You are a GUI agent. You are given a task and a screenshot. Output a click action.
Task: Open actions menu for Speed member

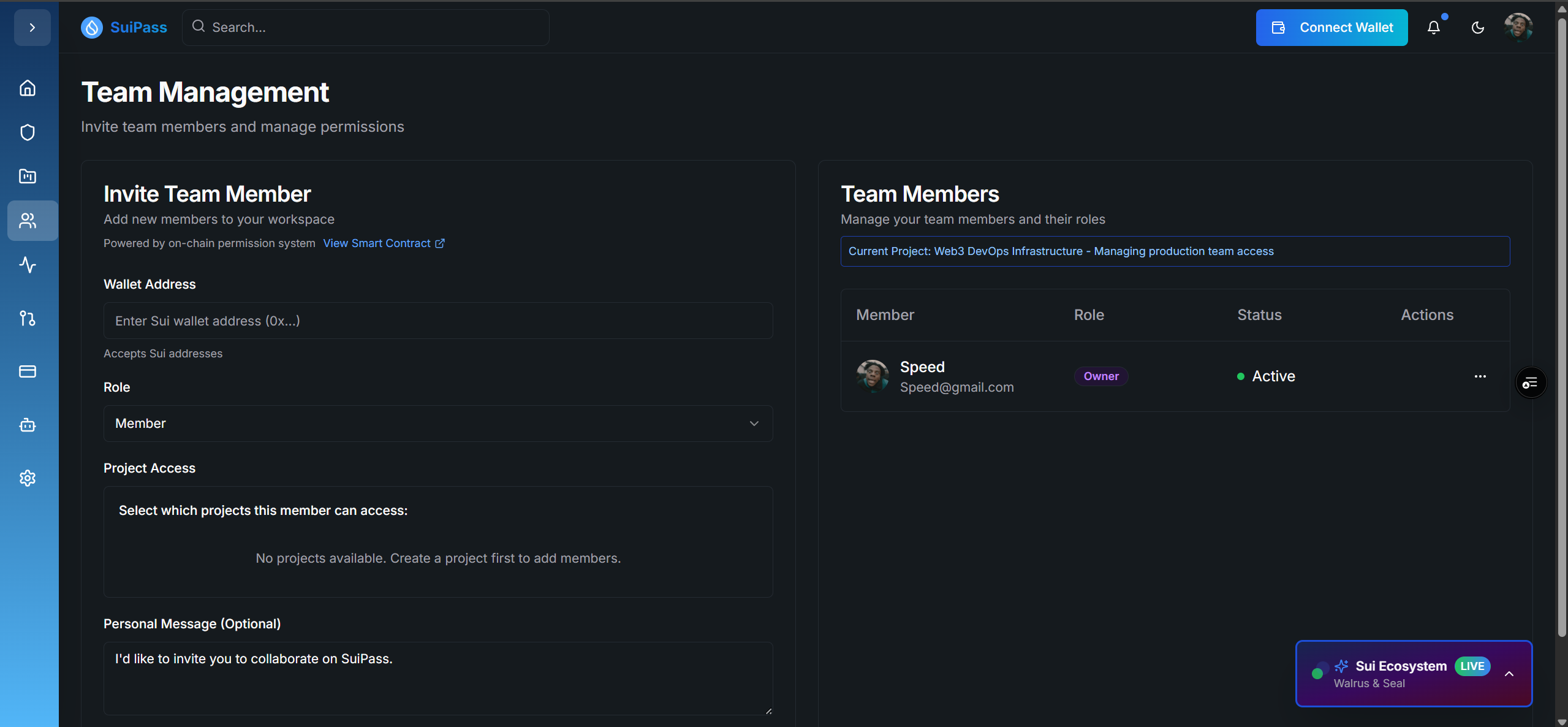click(x=1480, y=376)
